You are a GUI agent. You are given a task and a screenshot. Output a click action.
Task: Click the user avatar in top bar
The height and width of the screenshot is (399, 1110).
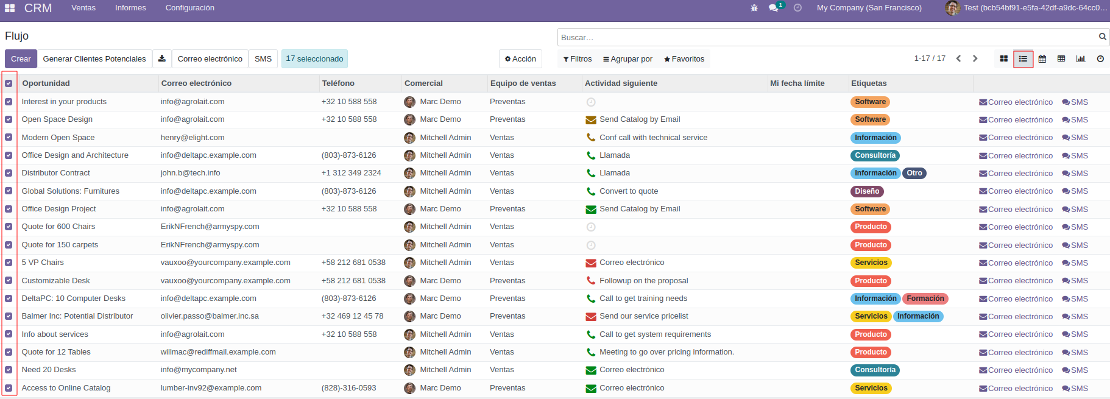tap(952, 8)
